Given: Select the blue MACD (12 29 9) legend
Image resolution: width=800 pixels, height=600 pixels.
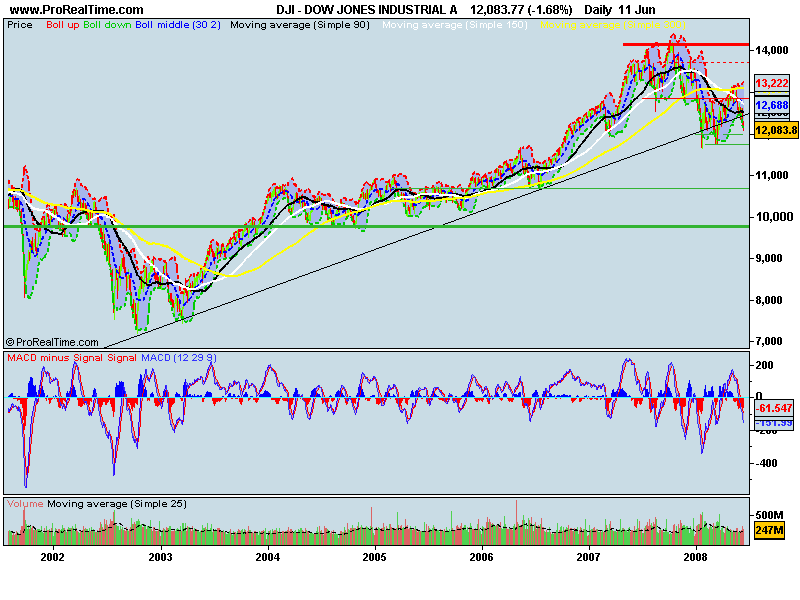Looking at the screenshot, I should (179, 358).
